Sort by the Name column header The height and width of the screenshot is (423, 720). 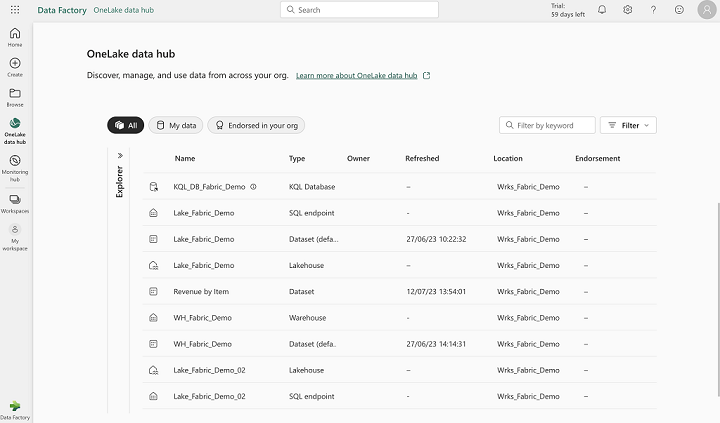tap(185, 158)
